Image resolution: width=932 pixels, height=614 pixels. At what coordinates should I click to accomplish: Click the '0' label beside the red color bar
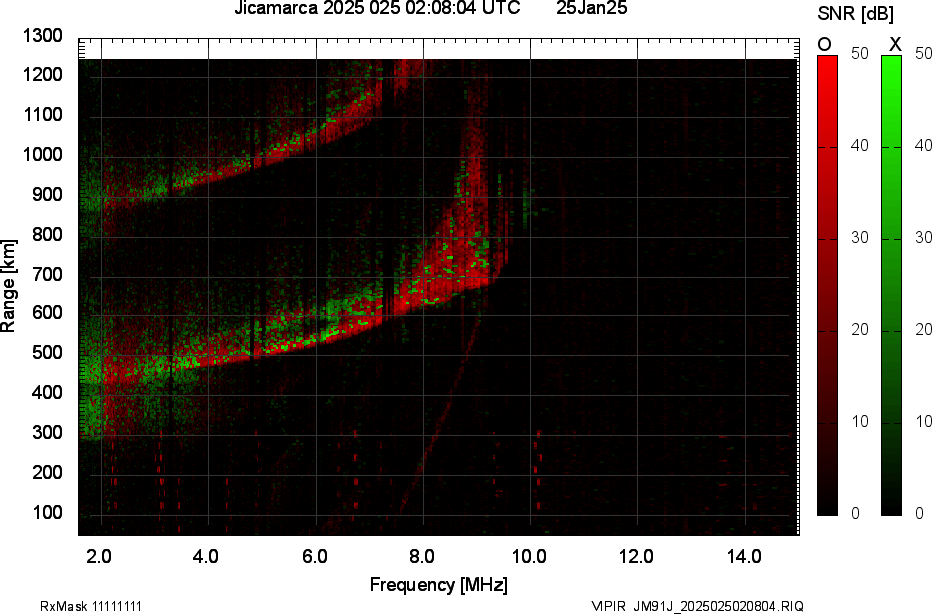click(x=855, y=513)
